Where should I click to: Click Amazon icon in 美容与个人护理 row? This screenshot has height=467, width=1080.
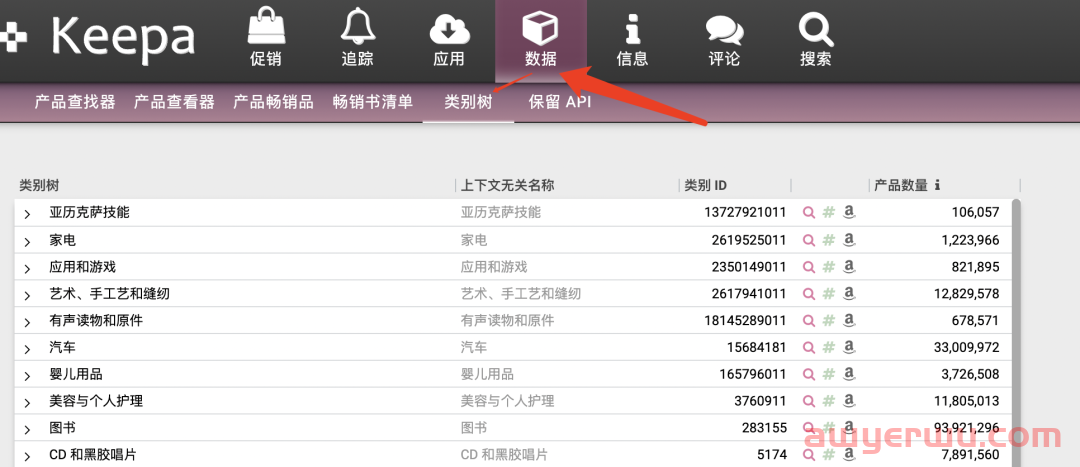[849, 401]
